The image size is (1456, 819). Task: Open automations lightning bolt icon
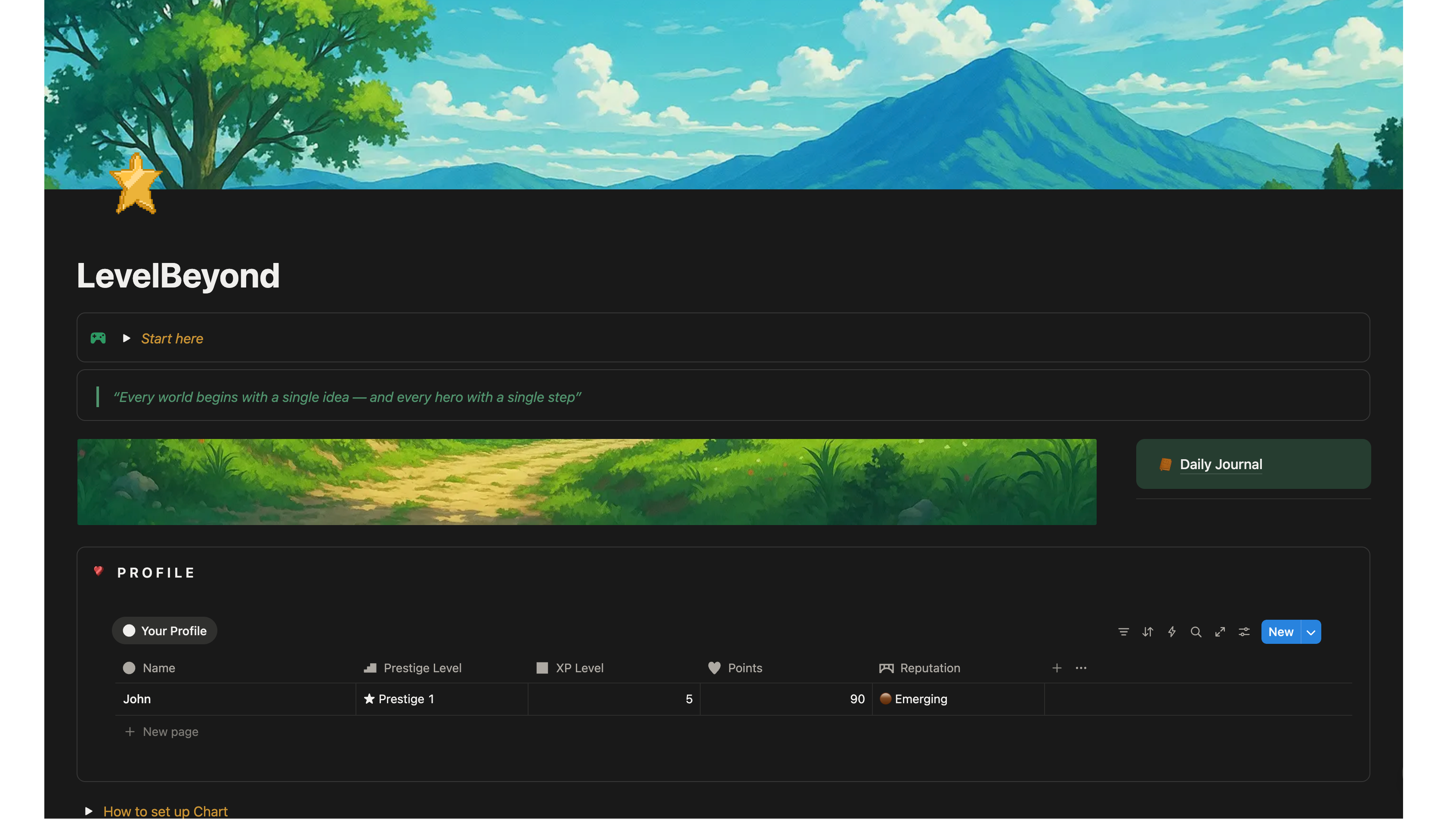(1172, 632)
